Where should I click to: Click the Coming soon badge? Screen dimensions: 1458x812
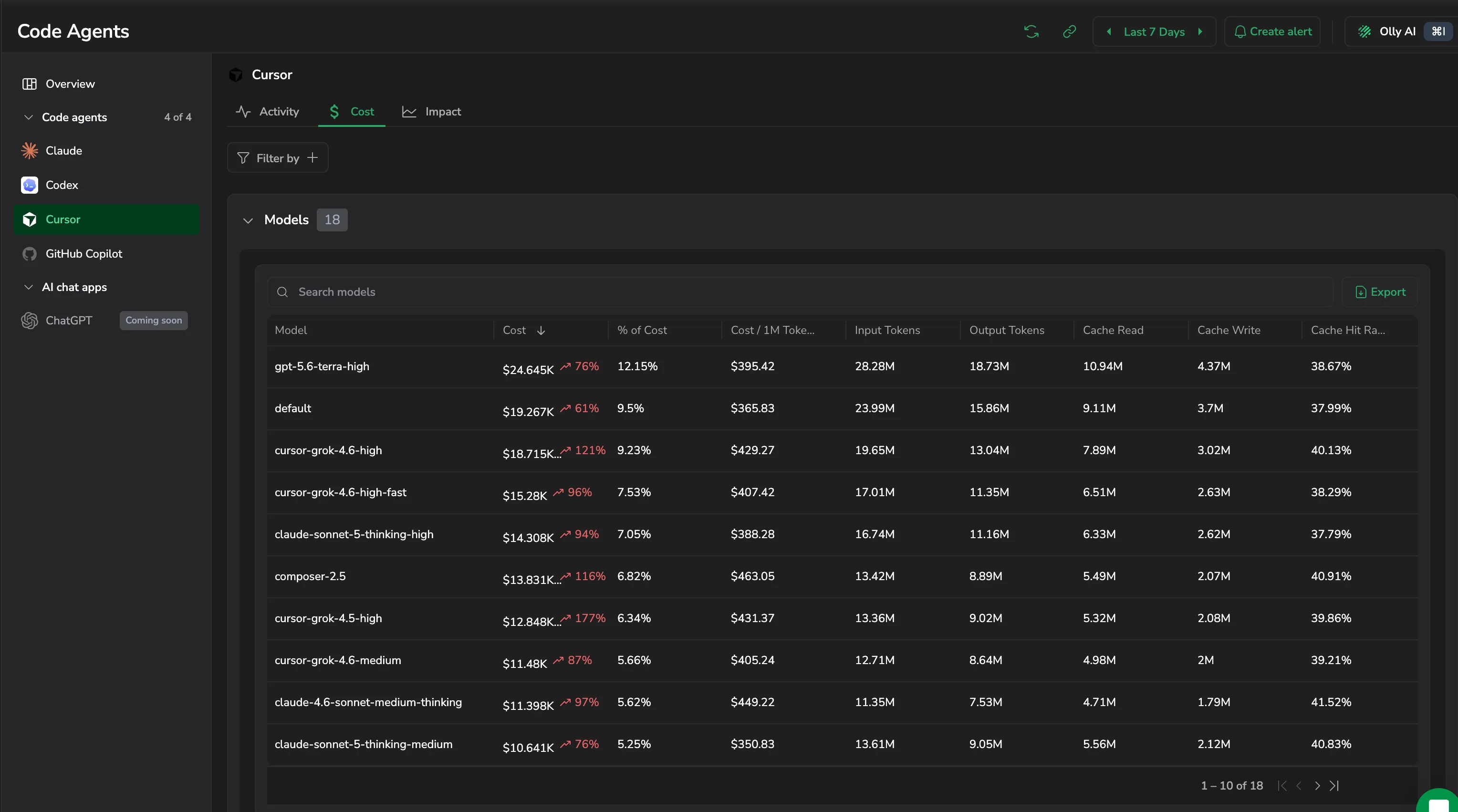tap(153, 320)
